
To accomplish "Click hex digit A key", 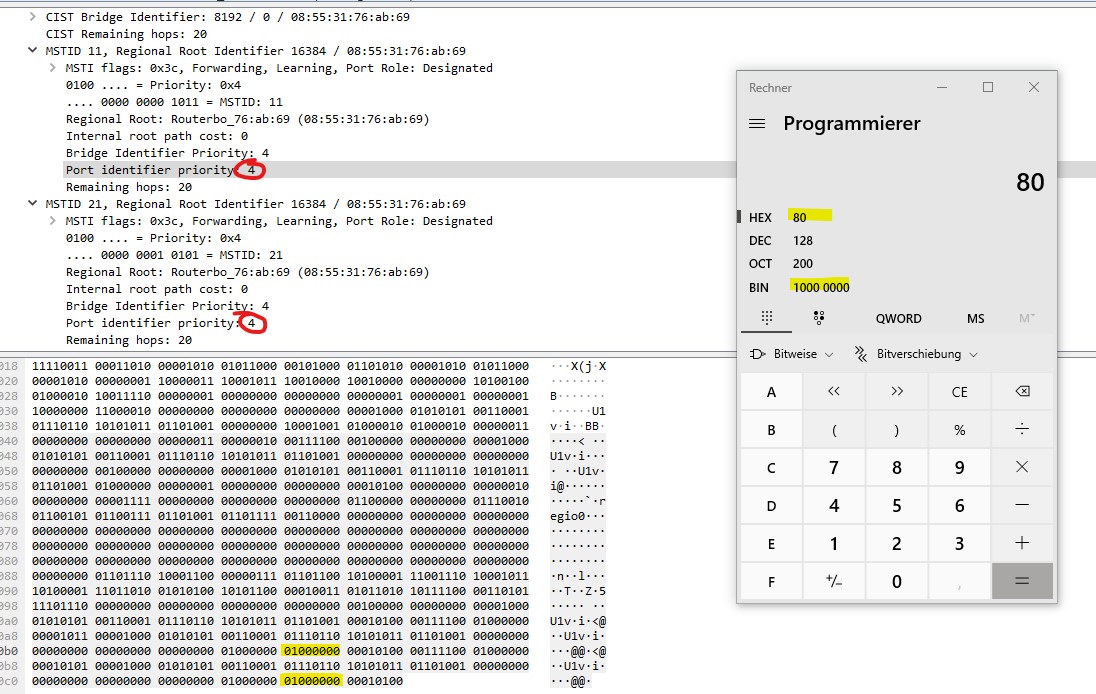I will (771, 391).
